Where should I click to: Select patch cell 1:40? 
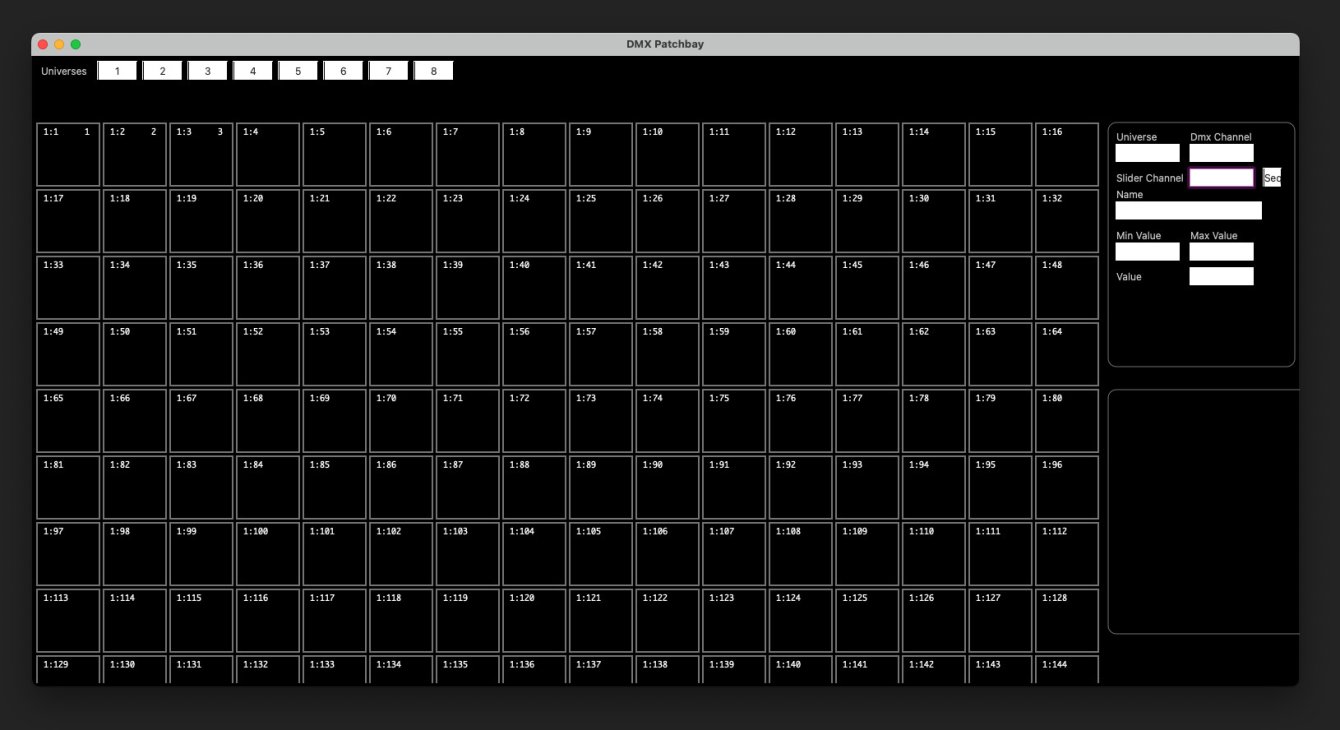pos(534,288)
